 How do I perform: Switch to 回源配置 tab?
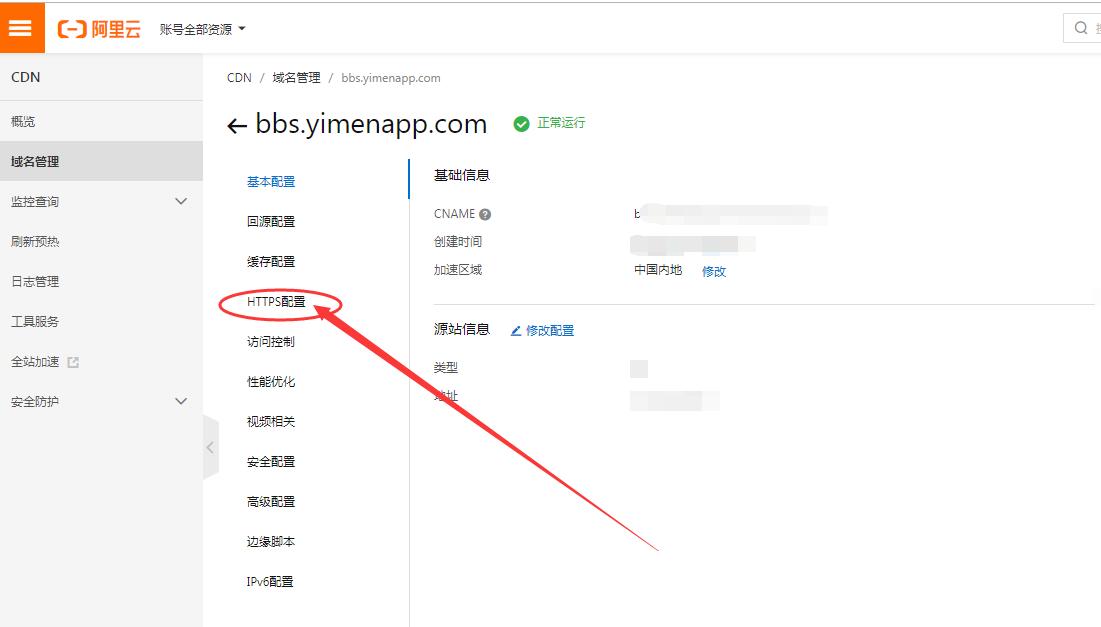coord(271,222)
